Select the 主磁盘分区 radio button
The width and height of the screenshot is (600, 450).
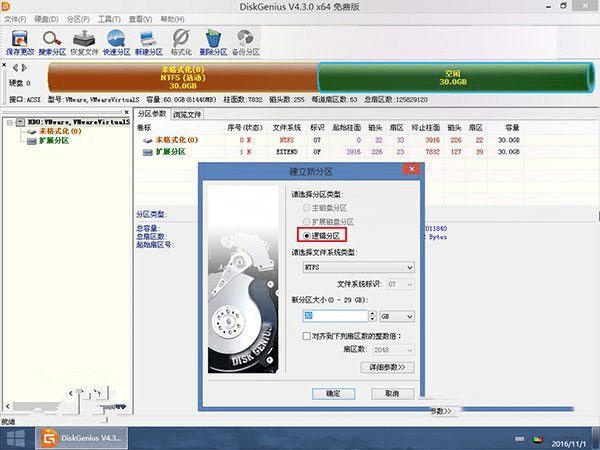click(306, 208)
